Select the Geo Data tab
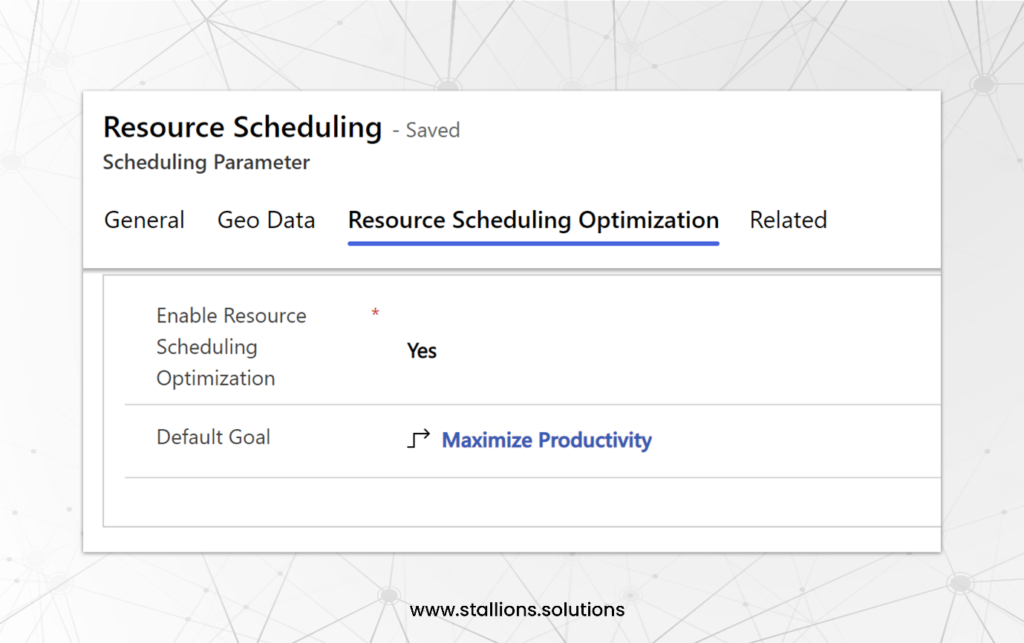1024x643 pixels. (266, 220)
